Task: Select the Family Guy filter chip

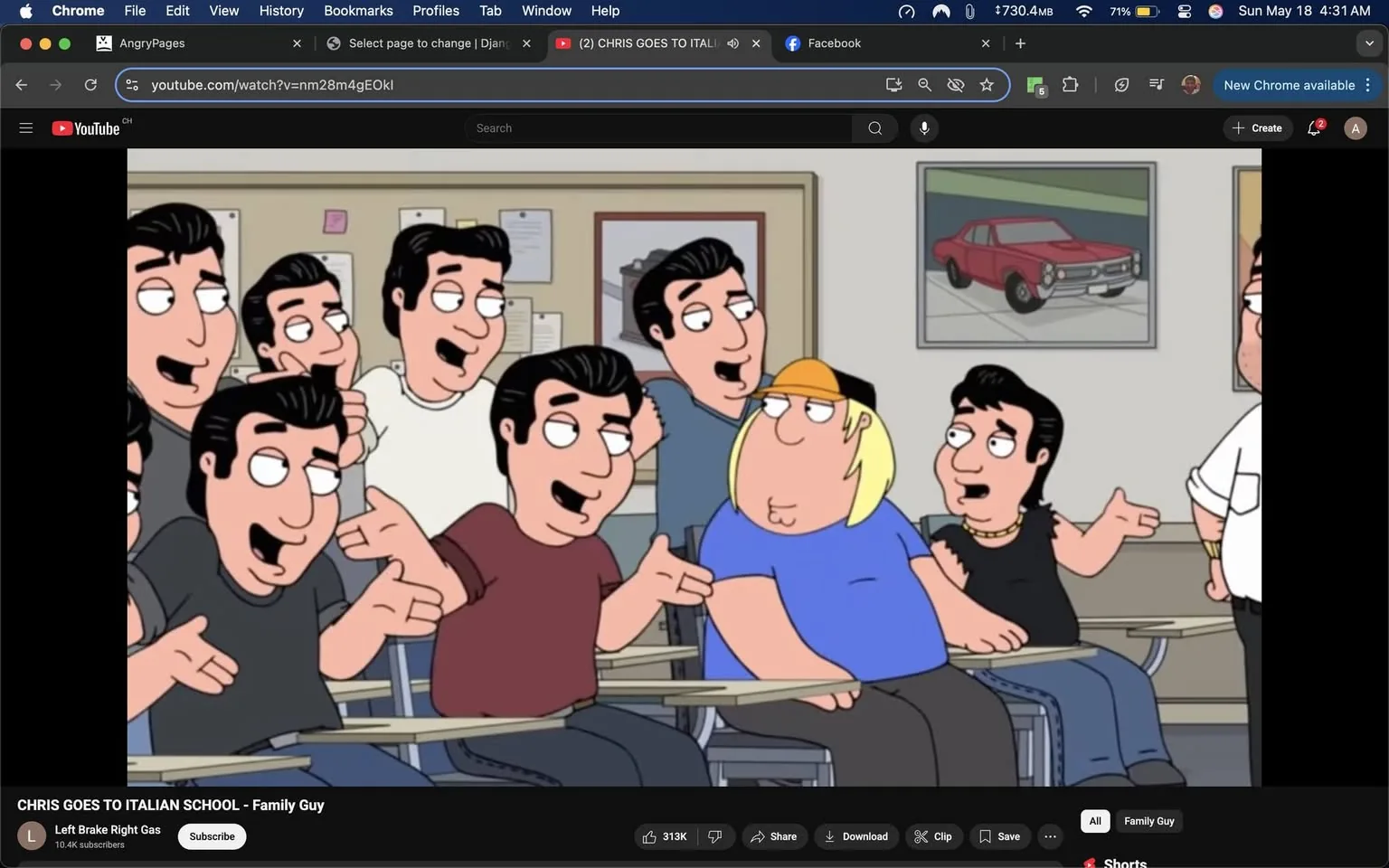Action: [x=1148, y=821]
